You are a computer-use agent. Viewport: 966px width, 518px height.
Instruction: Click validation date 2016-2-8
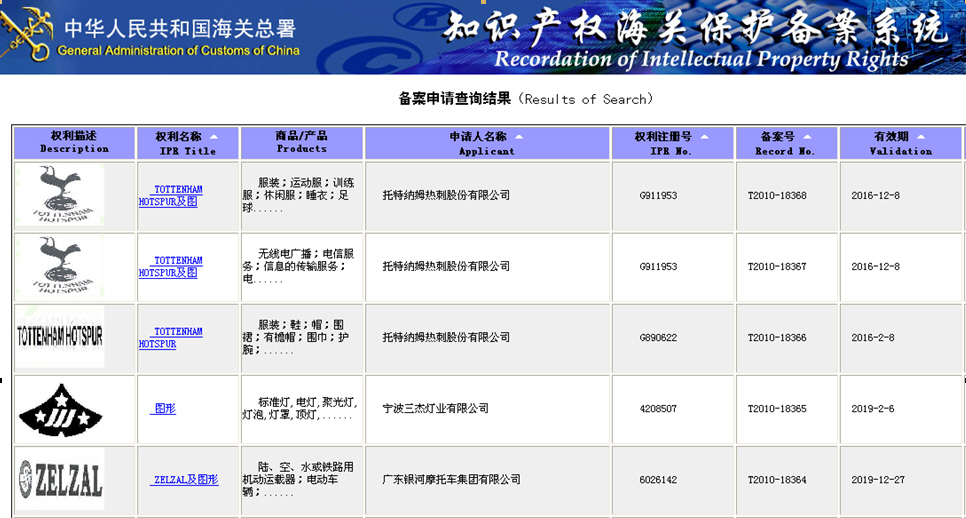click(x=873, y=338)
